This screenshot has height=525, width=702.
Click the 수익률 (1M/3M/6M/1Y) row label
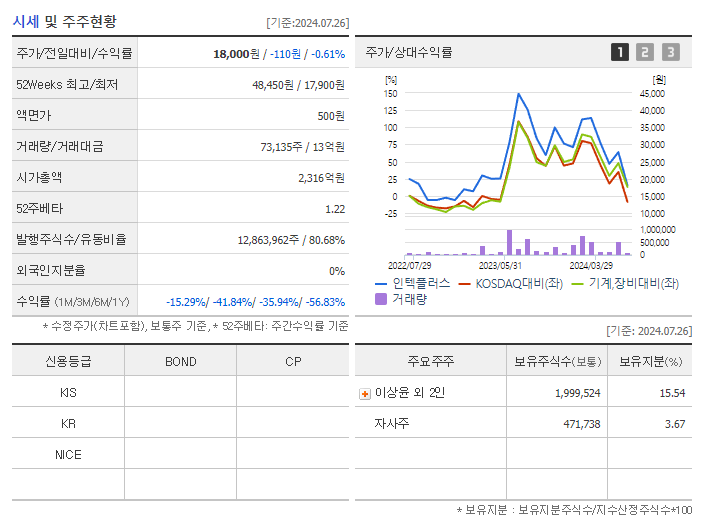[x=73, y=302]
